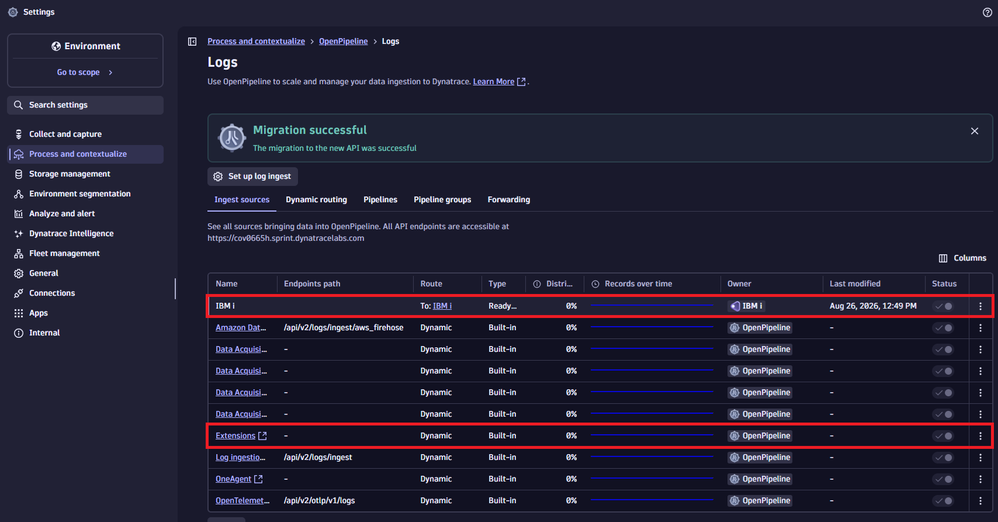998x522 pixels.
Task: Click the Analyze and alert icon
Action: click(18, 214)
